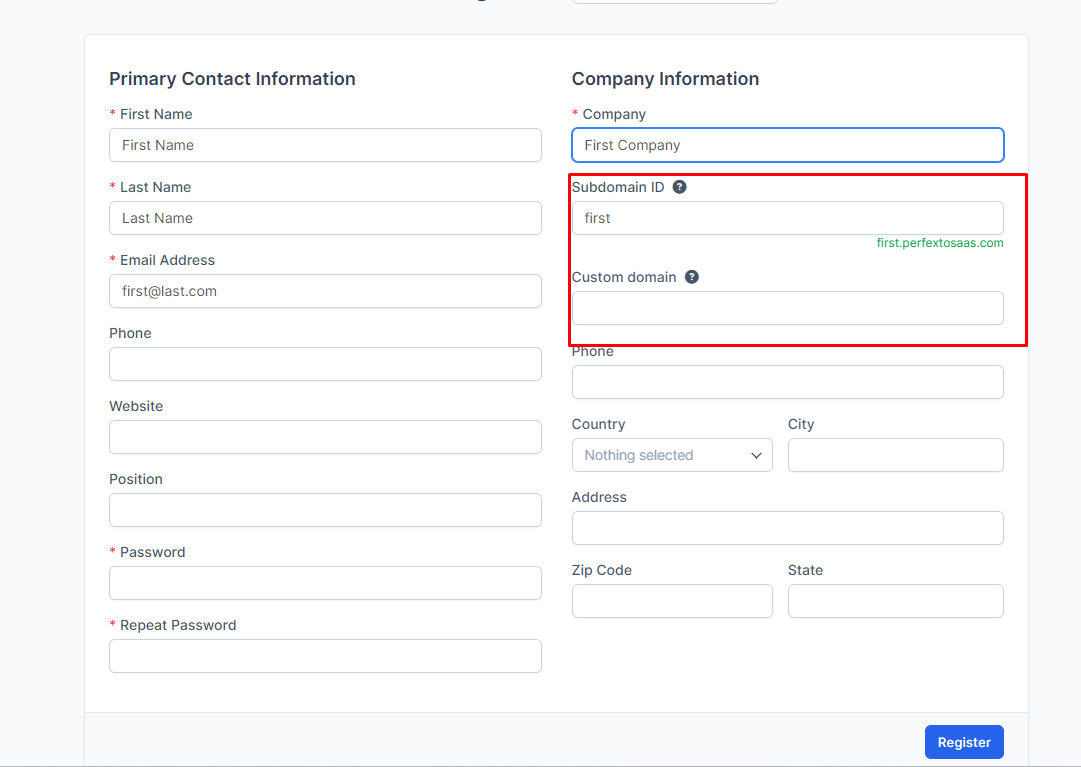The width and height of the screenshot is (1081, 767).
Task: Submit the form with Register button
Action: [x=964, y=742]
